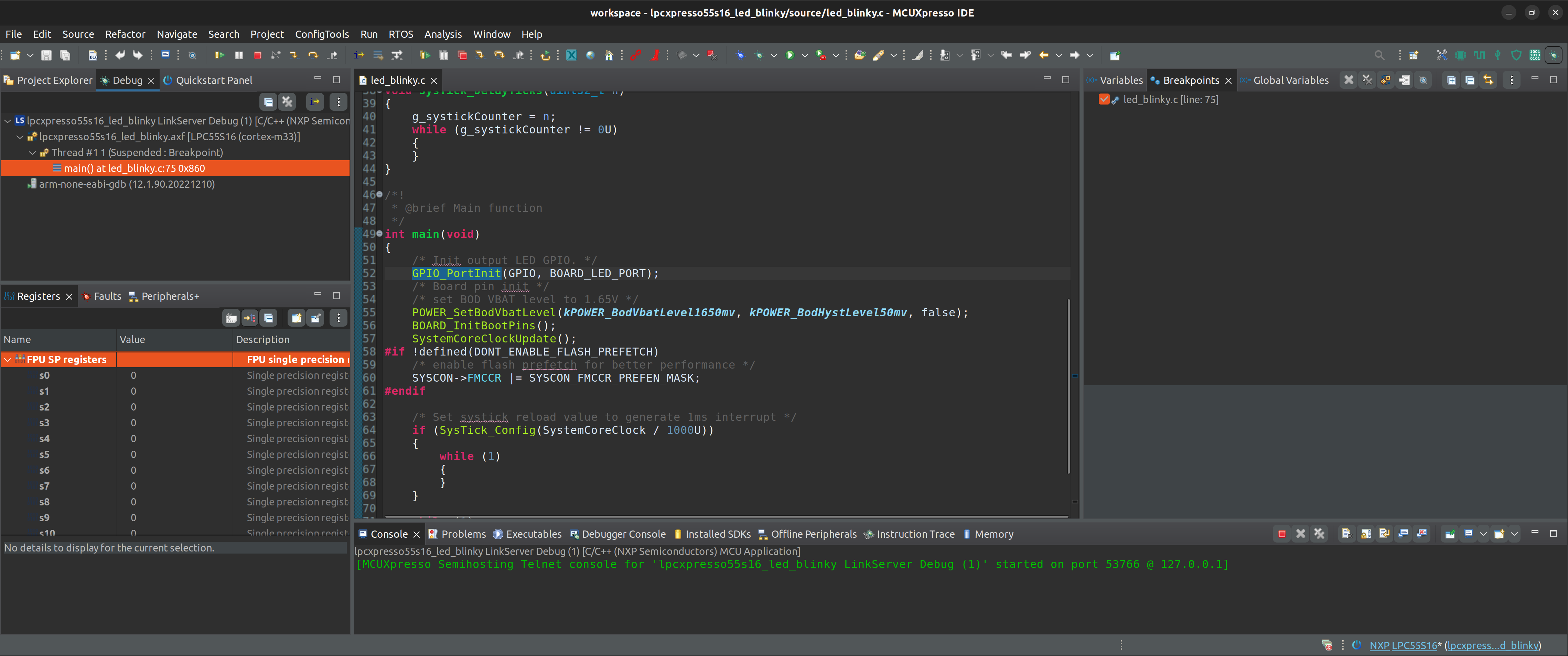
Task: Toggle instruction stepping mode in toolbar
Action: [x=359, y=55]
